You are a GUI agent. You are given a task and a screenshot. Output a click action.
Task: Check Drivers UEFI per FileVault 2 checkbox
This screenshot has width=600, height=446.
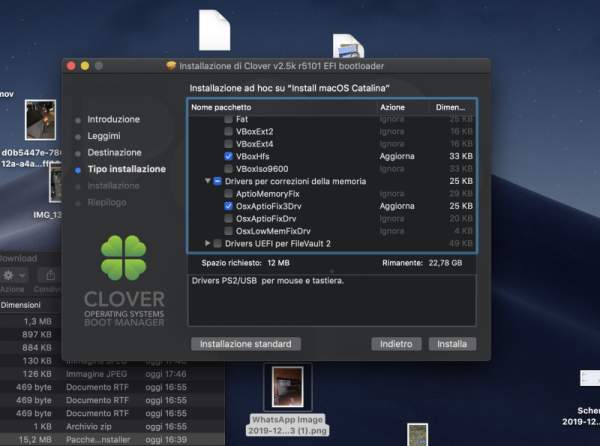click(x=217, y=243)
